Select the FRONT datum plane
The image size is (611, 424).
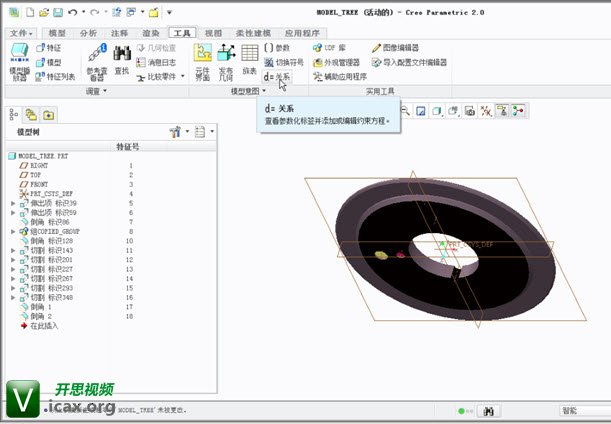tap(34, 184)
